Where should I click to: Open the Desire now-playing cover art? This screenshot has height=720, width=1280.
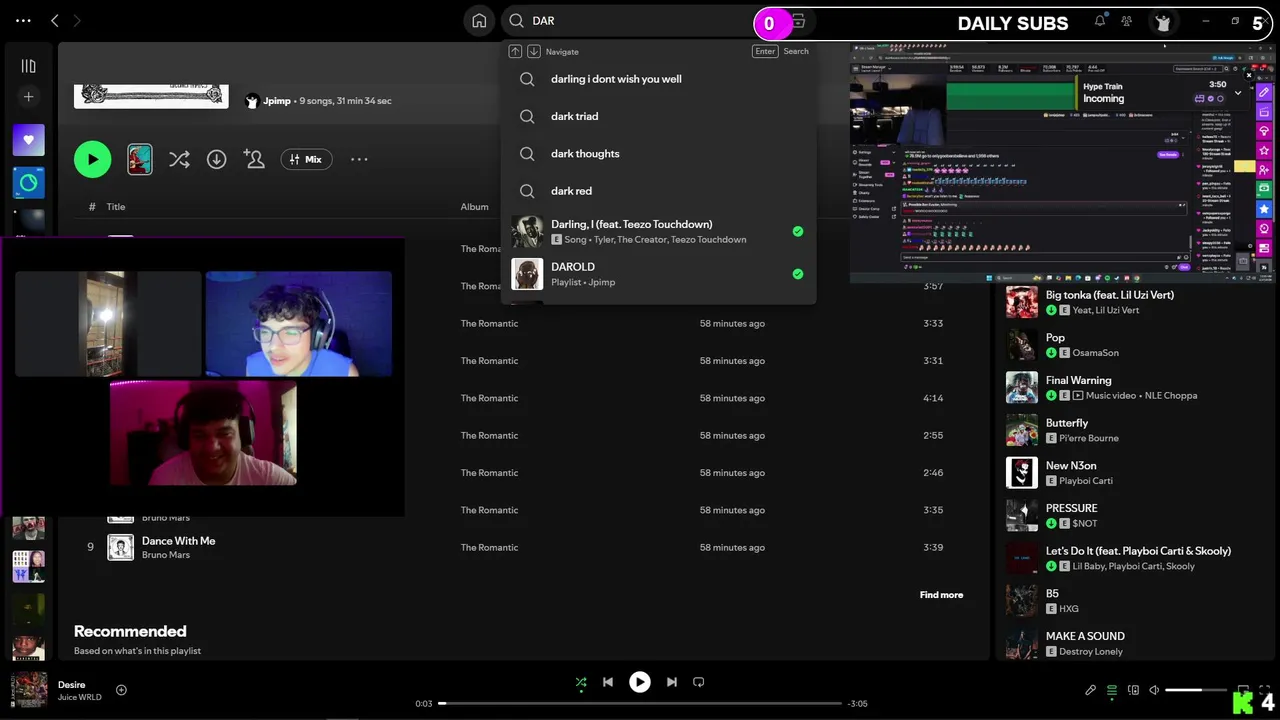click(29, 690)
